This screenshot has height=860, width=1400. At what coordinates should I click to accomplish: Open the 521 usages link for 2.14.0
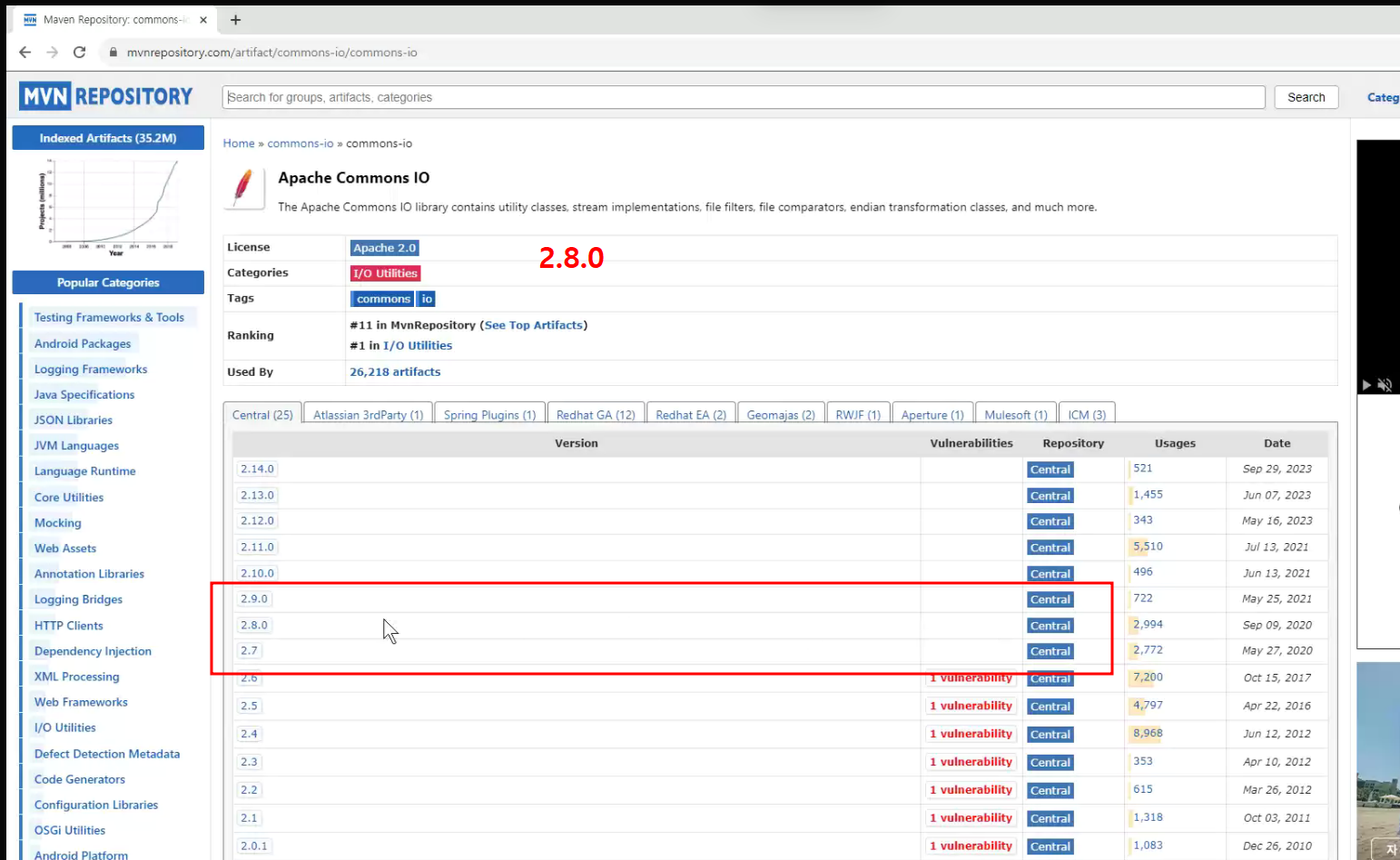[x=1142, y=469]
